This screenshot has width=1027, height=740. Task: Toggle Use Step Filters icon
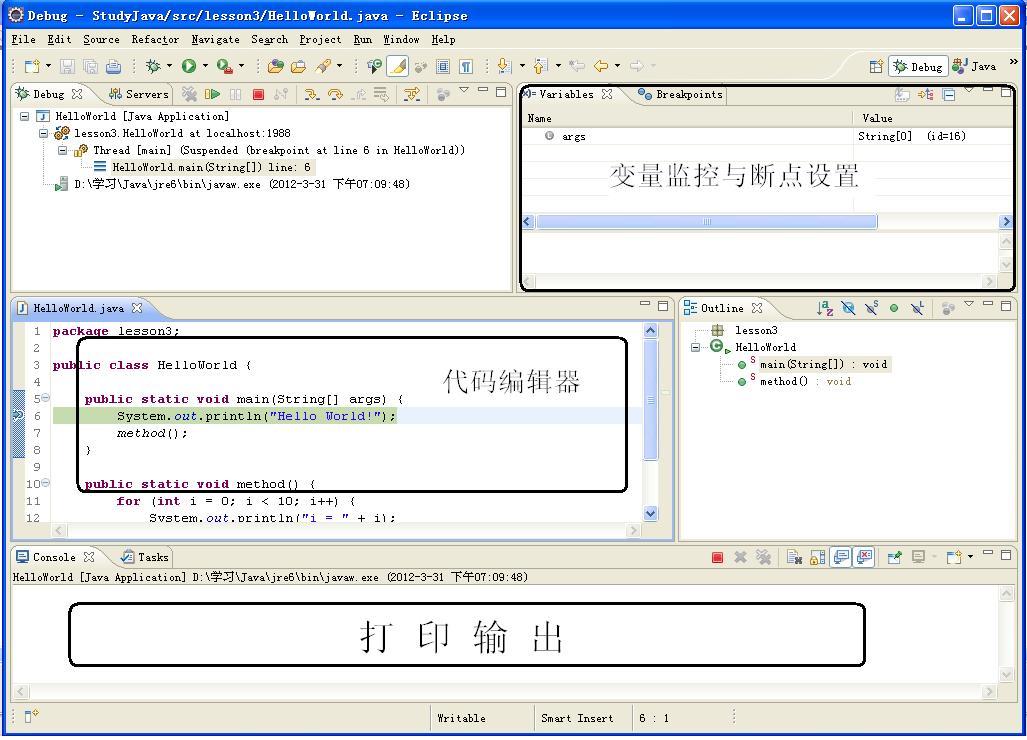point(412,94)
